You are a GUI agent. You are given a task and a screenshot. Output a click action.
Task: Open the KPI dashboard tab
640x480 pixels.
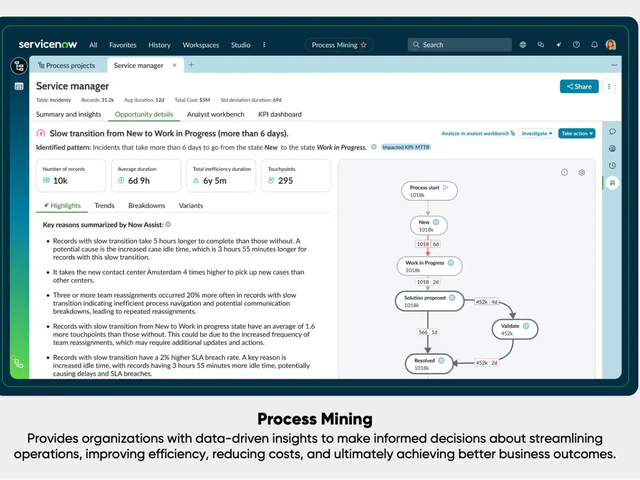point(280,114)
